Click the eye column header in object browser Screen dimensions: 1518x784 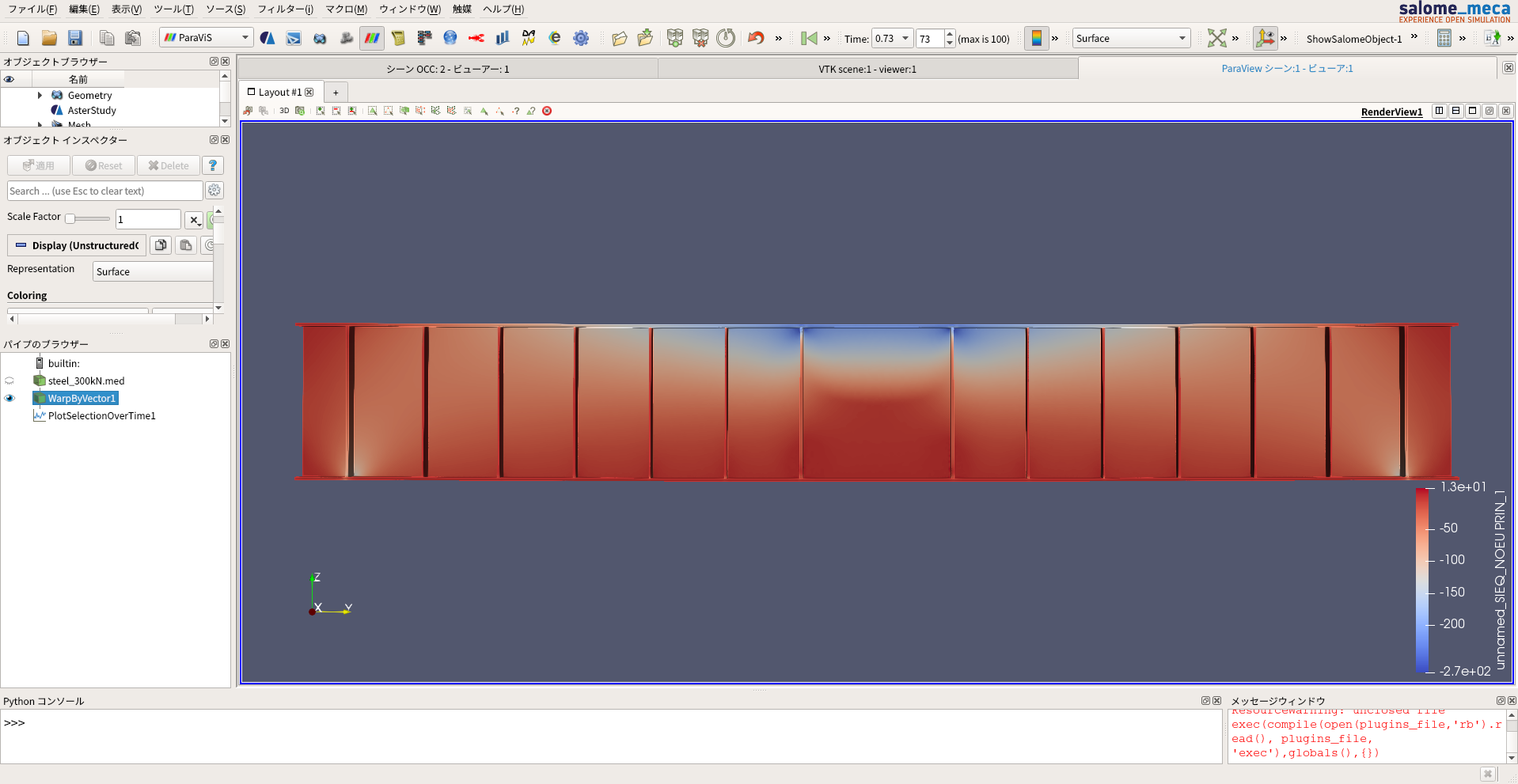point(9,79)
